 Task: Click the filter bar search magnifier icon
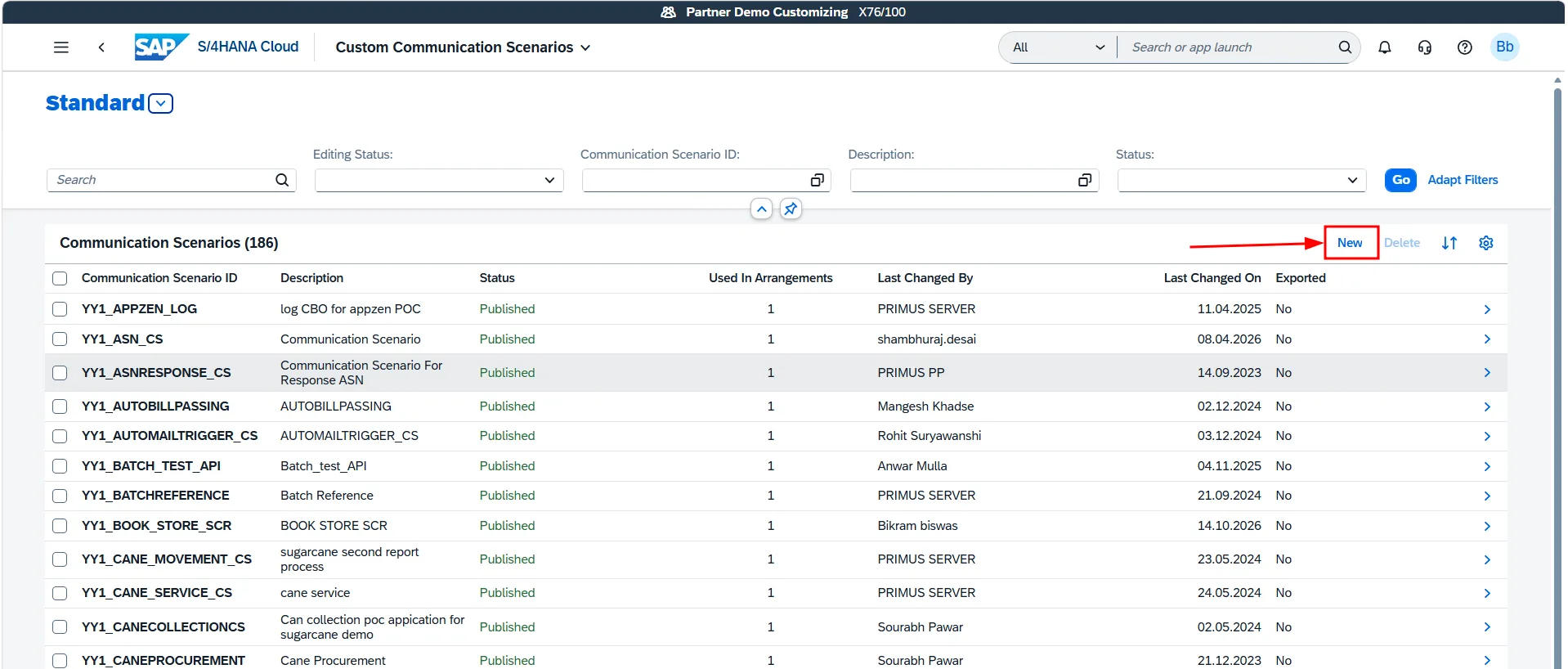[282, 180]
